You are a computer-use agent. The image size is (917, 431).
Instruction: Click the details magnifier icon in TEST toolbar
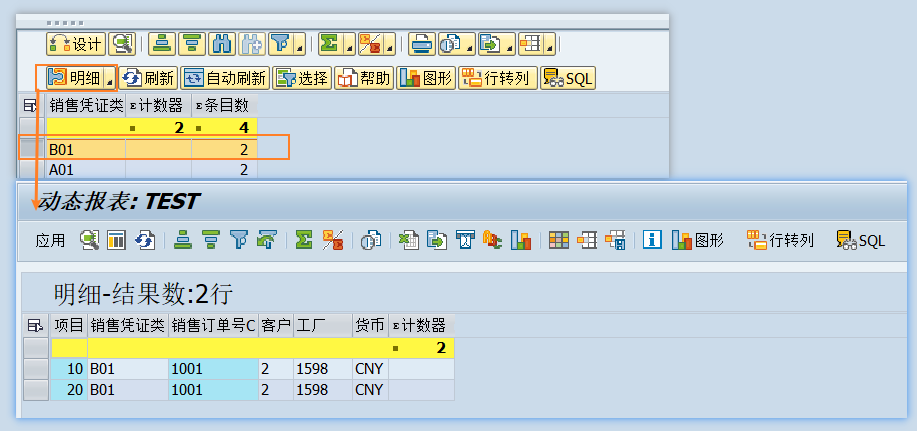tap(89, 240)
